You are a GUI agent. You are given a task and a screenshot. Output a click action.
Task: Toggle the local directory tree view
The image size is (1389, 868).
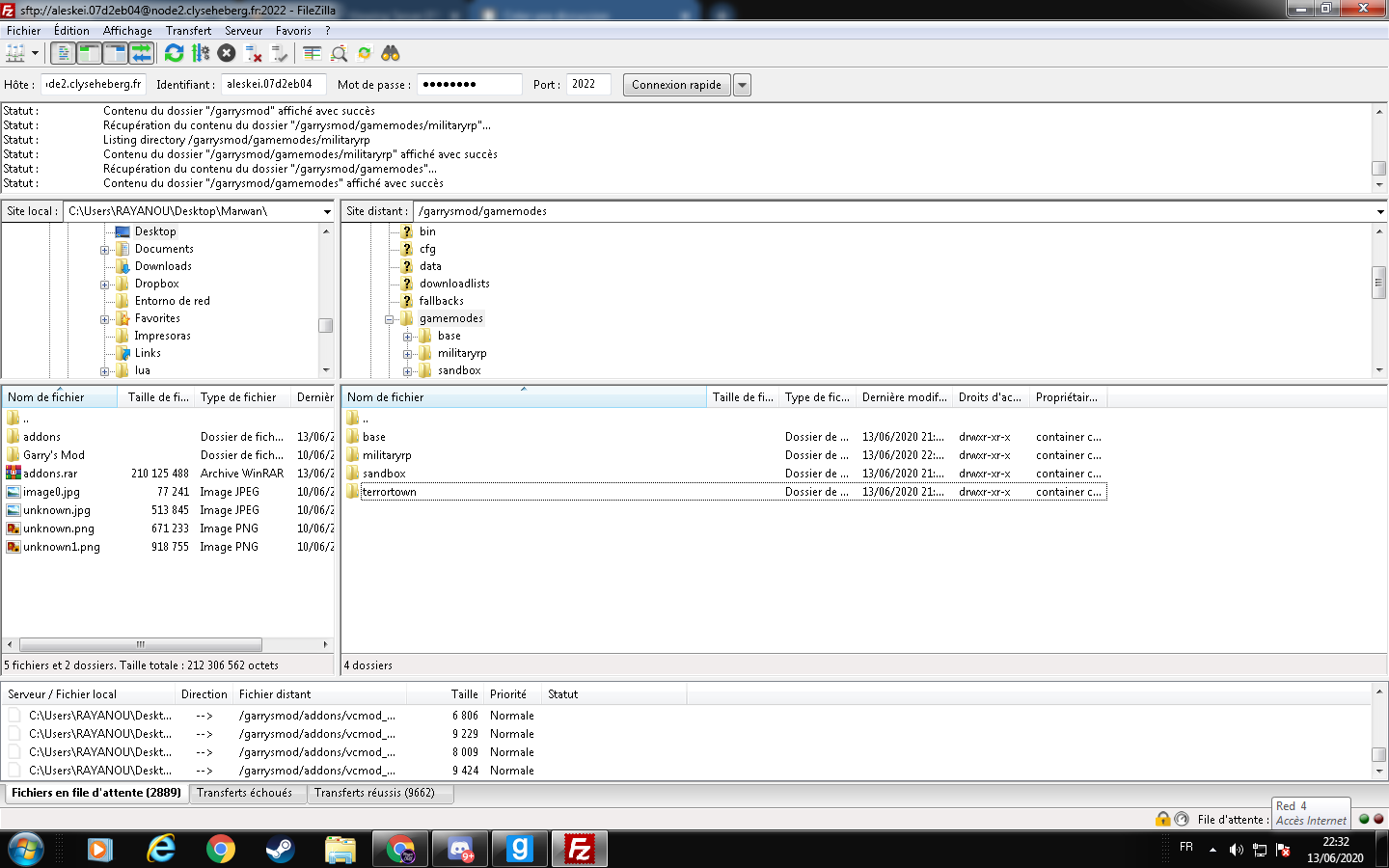(x=89, y=53)
